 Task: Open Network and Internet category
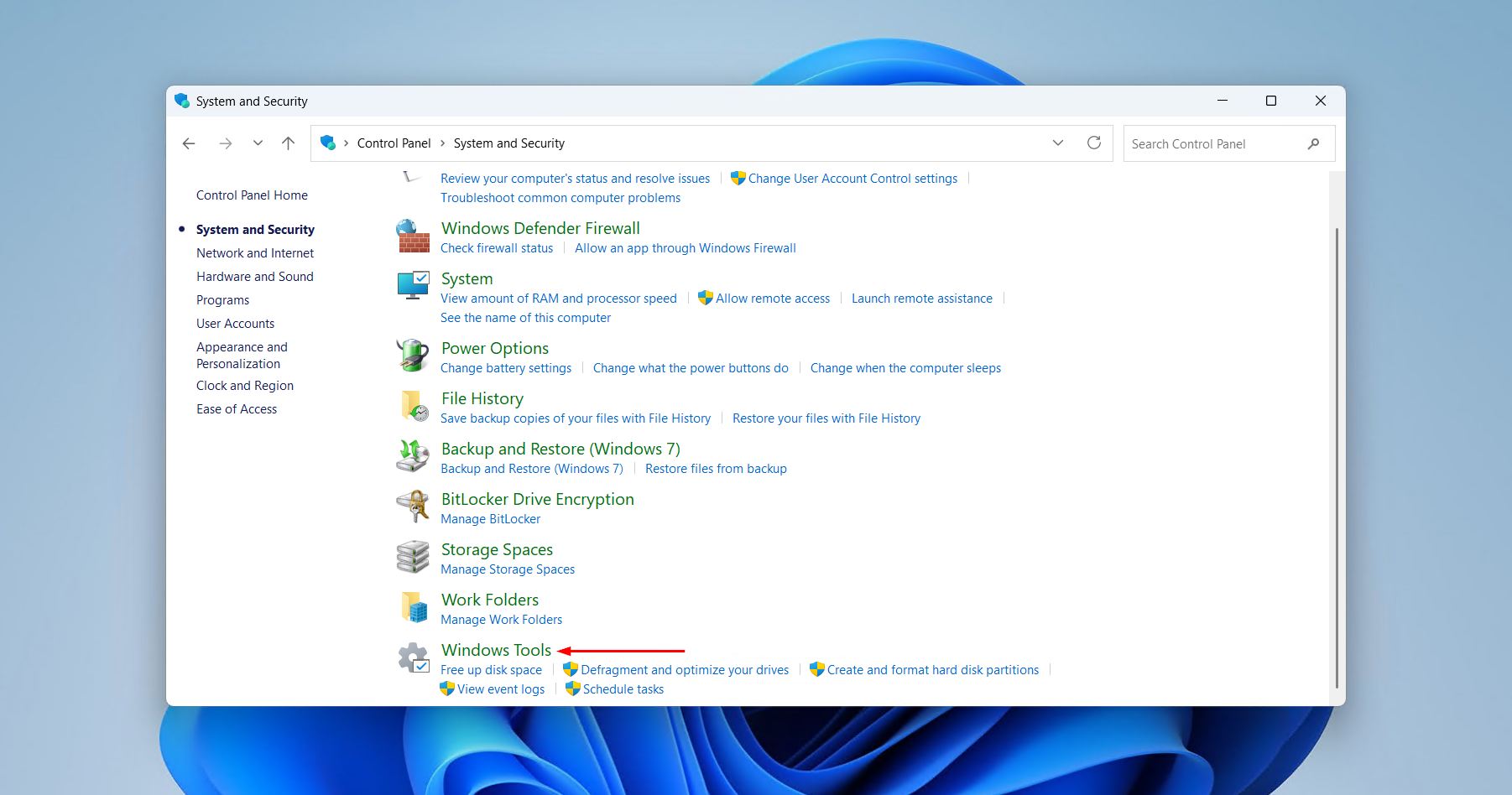(x=255, y=253)
